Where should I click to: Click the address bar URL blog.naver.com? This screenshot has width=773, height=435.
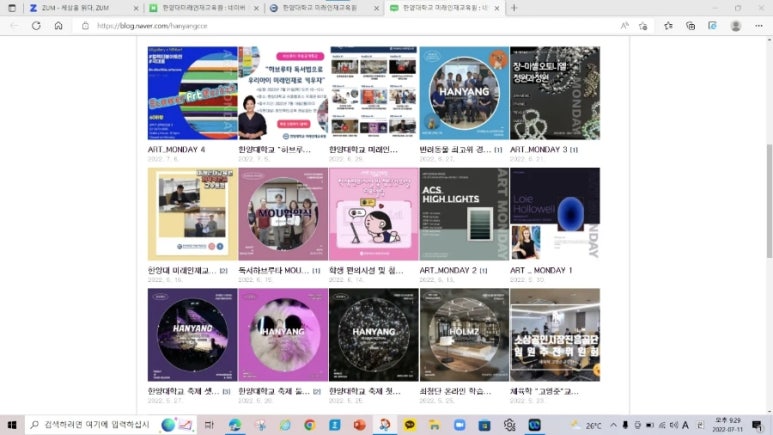click(x=152, y=26)
